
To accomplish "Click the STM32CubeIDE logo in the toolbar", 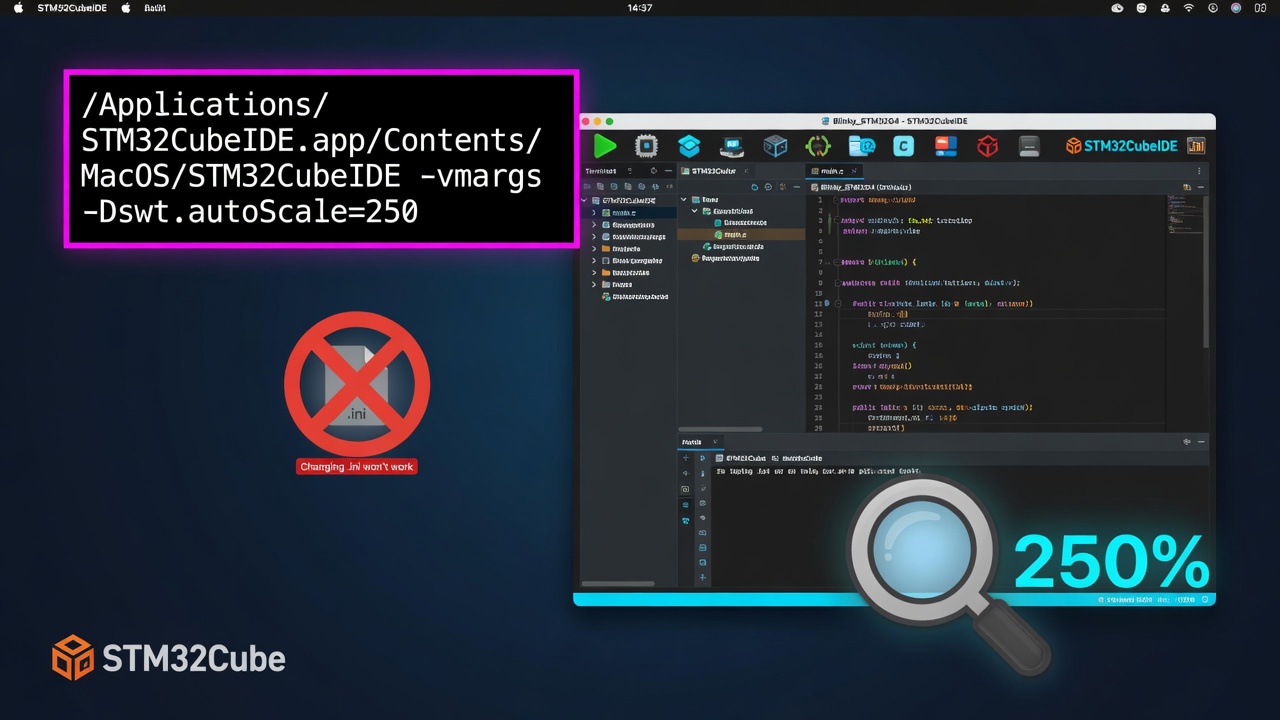I will pos(1121,146).
